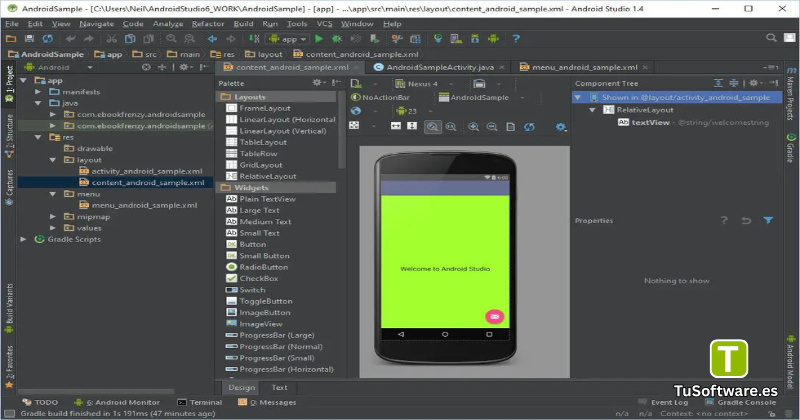
Task: Click the Save All toolbar icon
Action: click(x=29, y=39)
